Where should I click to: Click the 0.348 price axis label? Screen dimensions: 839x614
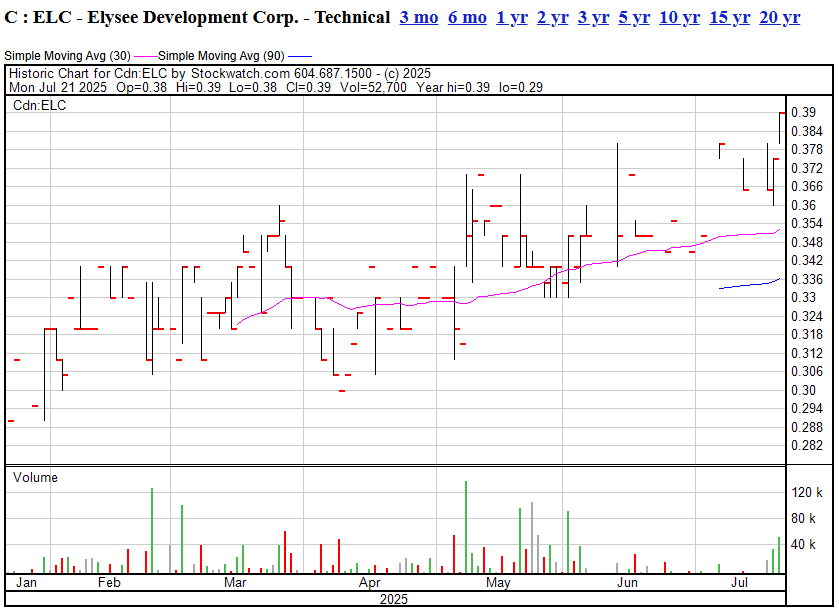(x=807, y=242)
